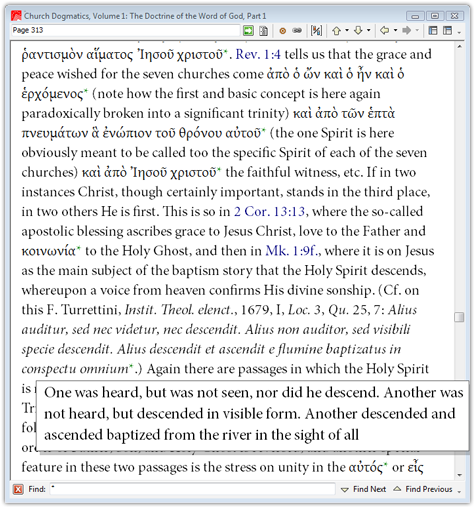Close the Find bar with red X
475x508 pixels.
[x=18, y=489]
